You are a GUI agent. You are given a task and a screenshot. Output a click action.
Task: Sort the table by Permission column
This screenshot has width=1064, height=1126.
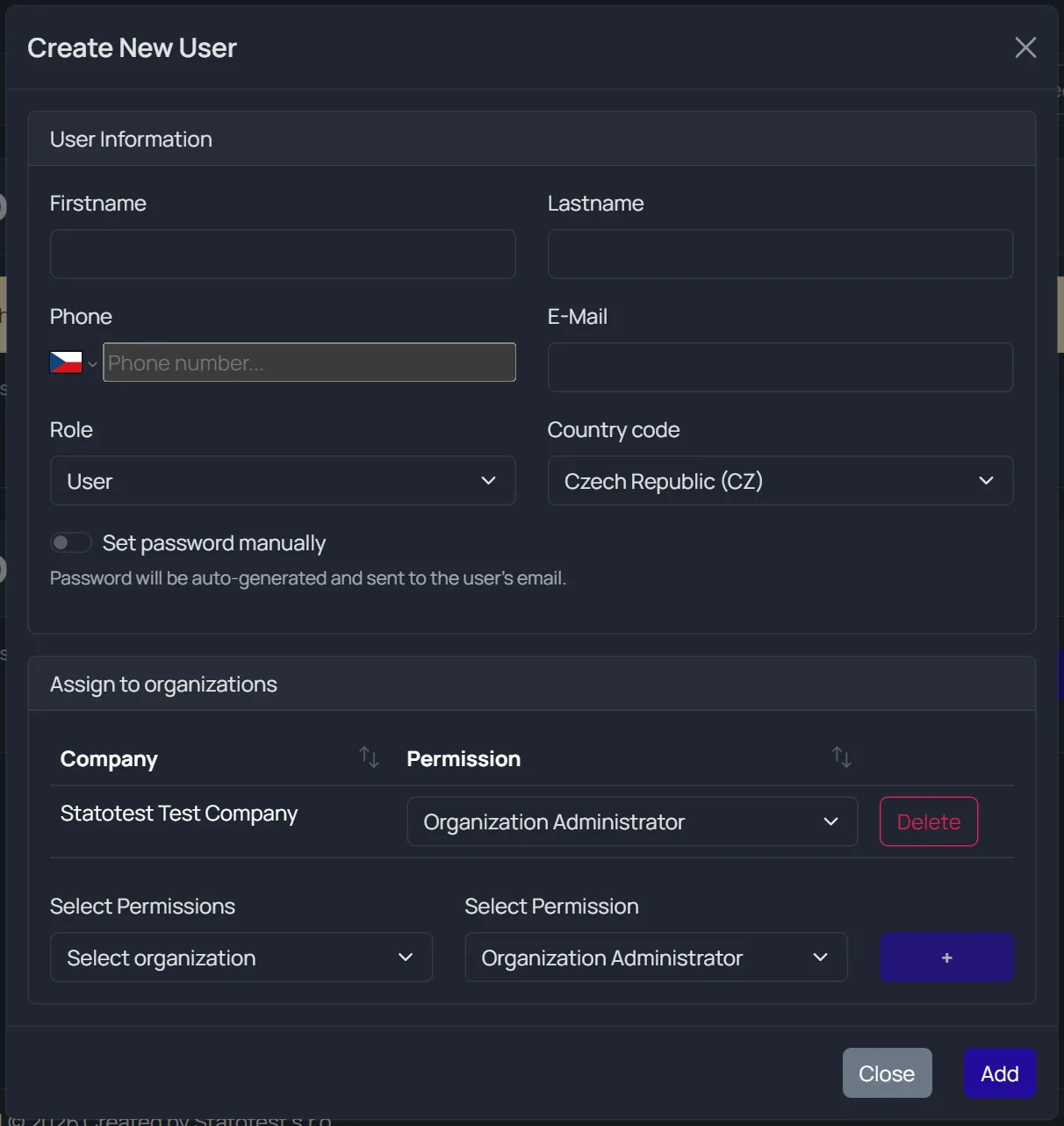[841, 757]
